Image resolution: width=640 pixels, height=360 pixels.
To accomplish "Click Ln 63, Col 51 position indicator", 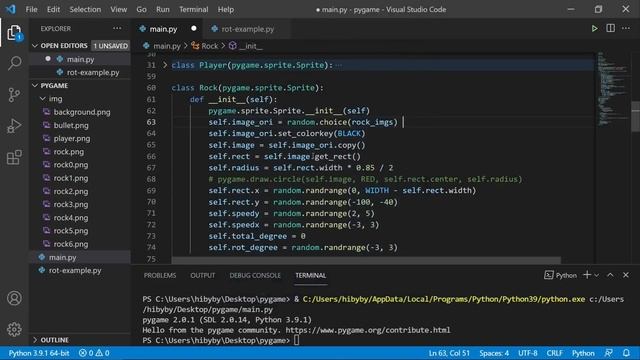I will [x=449, y=353].
